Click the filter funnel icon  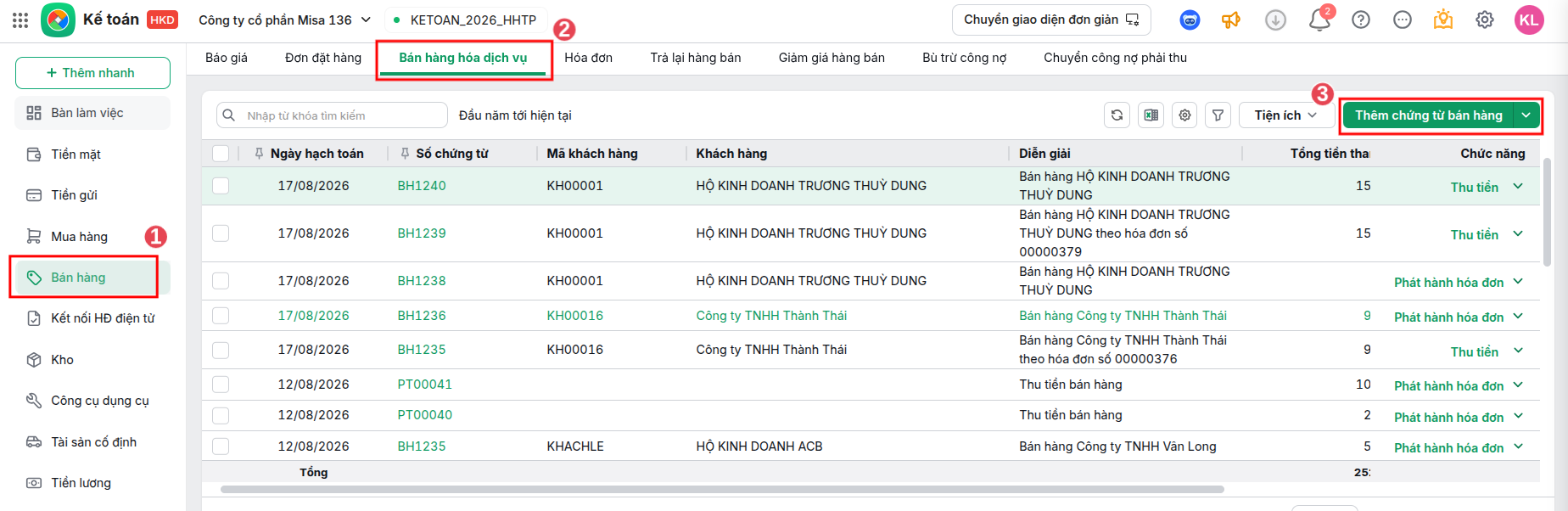pyautogui.click(x=1218, y=115)
